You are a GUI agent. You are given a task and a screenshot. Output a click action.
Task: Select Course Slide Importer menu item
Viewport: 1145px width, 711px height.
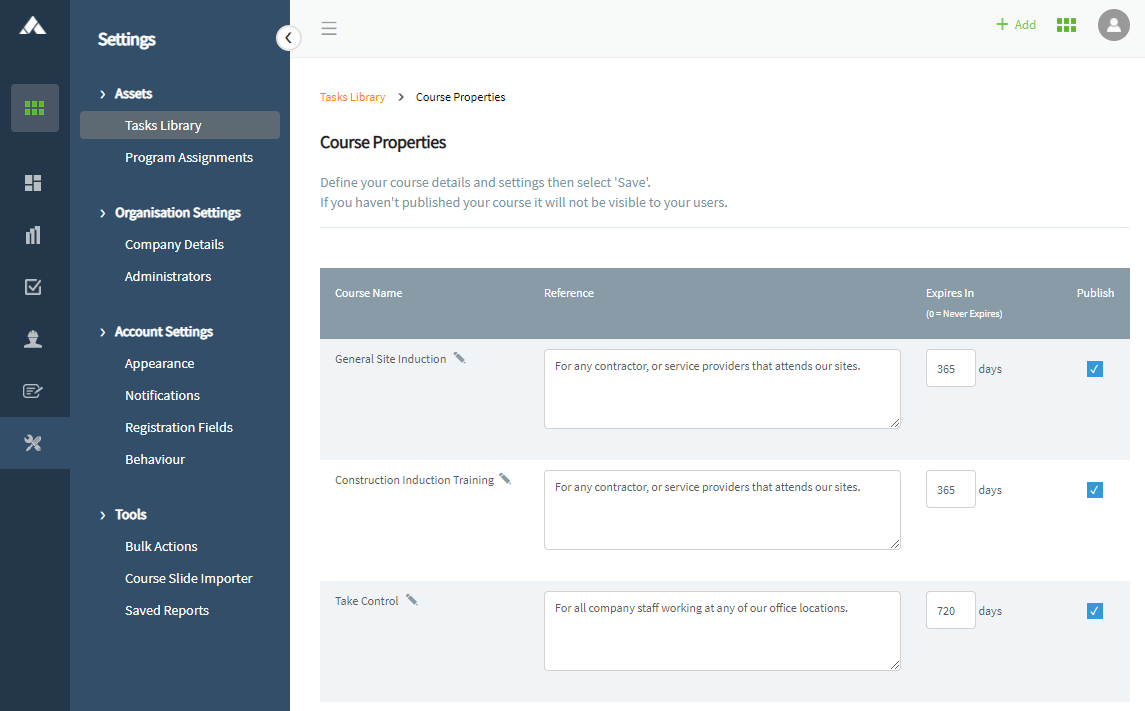189,579
